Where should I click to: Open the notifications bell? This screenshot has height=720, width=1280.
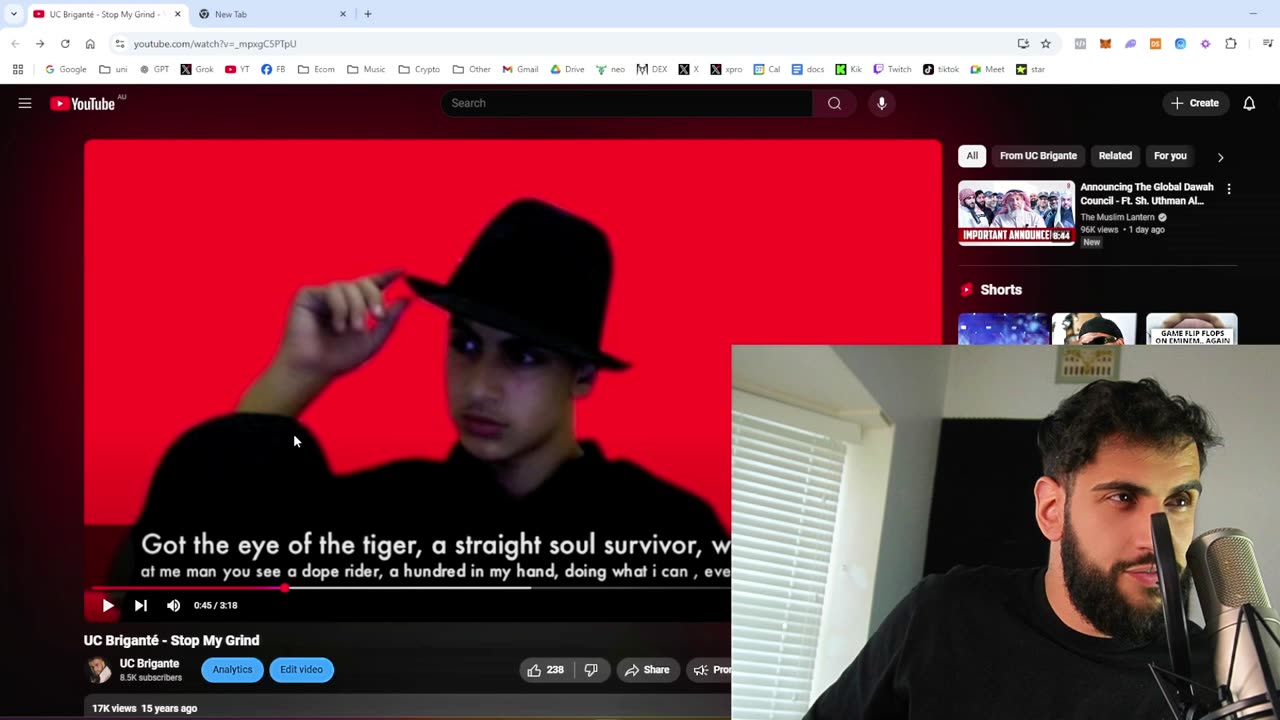[1249, 103]
